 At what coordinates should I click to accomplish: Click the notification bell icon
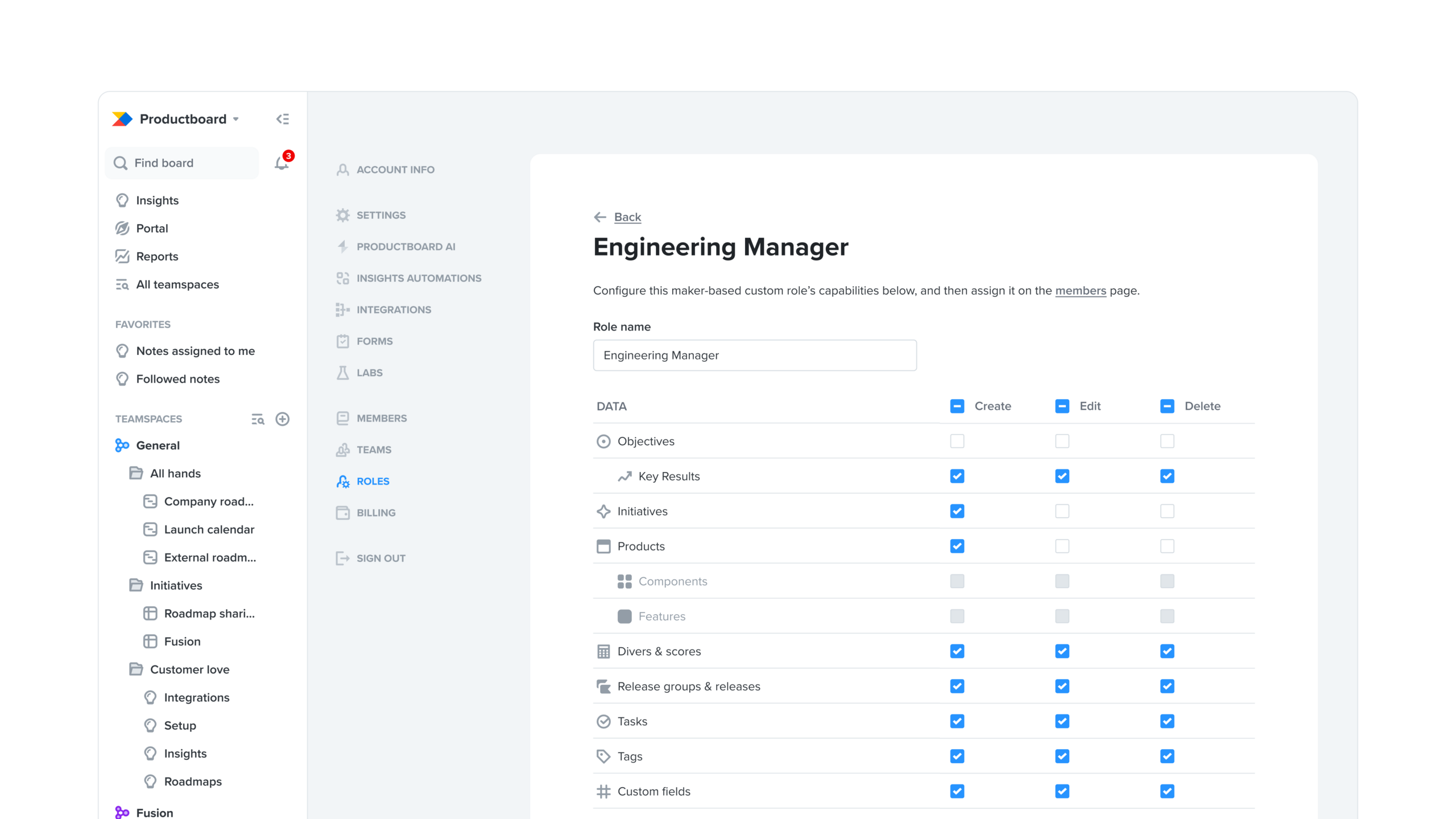tap(281, 163)
